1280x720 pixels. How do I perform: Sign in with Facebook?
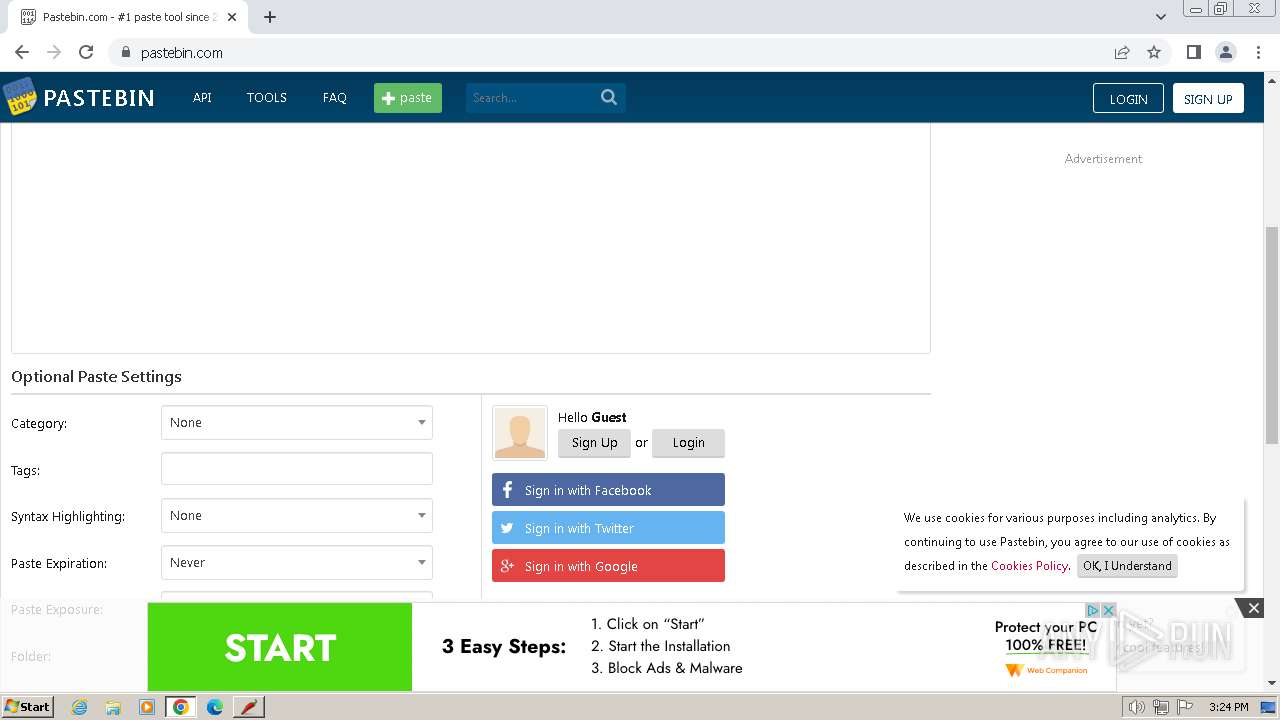(608, 490)
